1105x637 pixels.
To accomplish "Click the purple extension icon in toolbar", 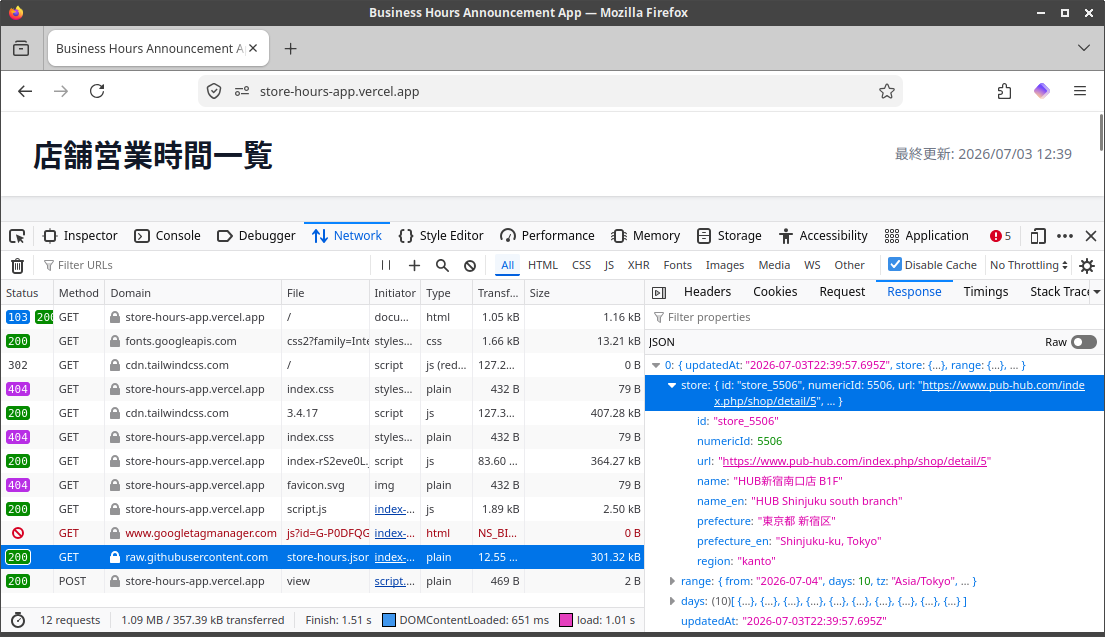I will click(x=1042, y=91).
